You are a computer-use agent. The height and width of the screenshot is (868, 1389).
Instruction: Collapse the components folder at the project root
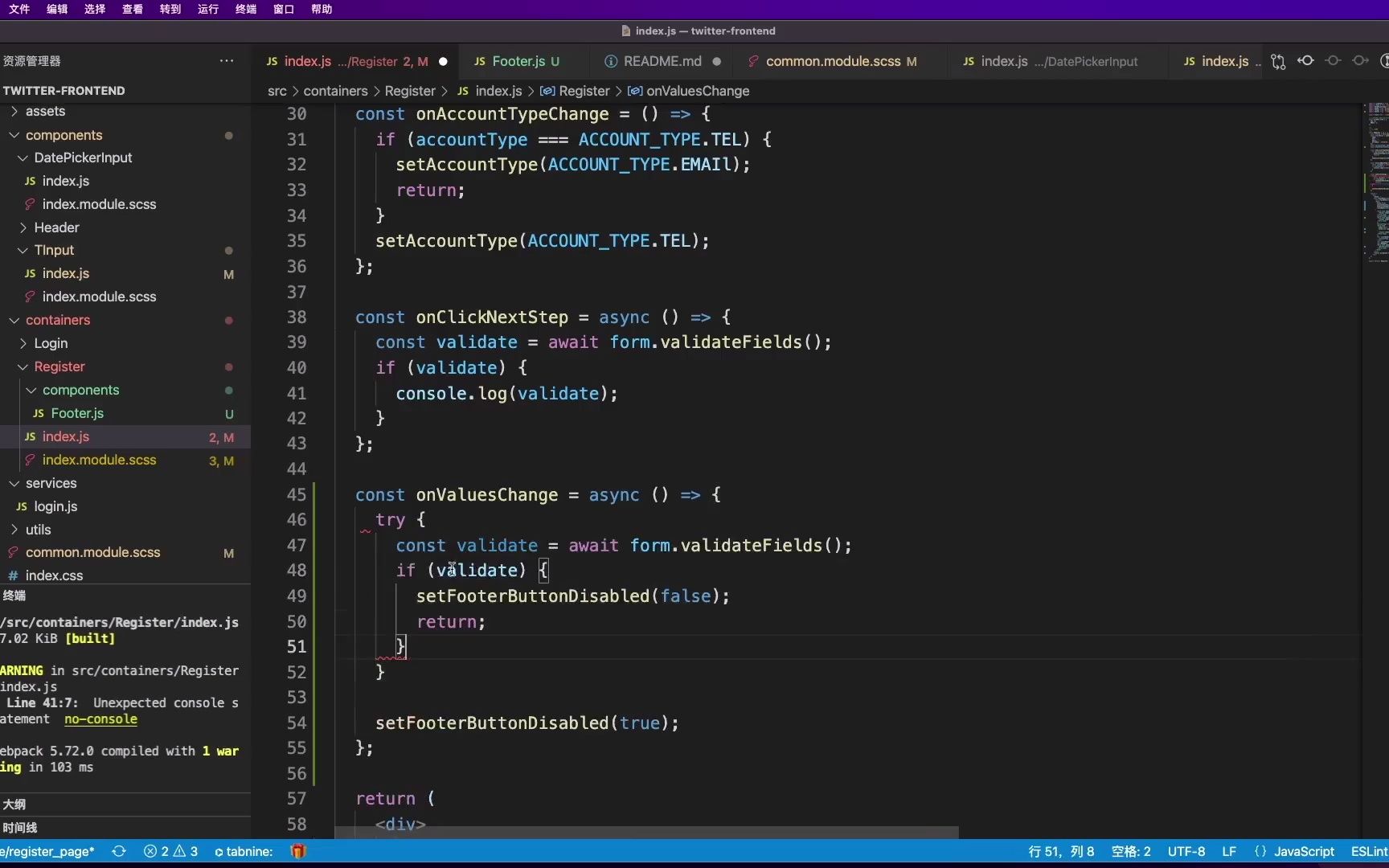tap(125, 135)
